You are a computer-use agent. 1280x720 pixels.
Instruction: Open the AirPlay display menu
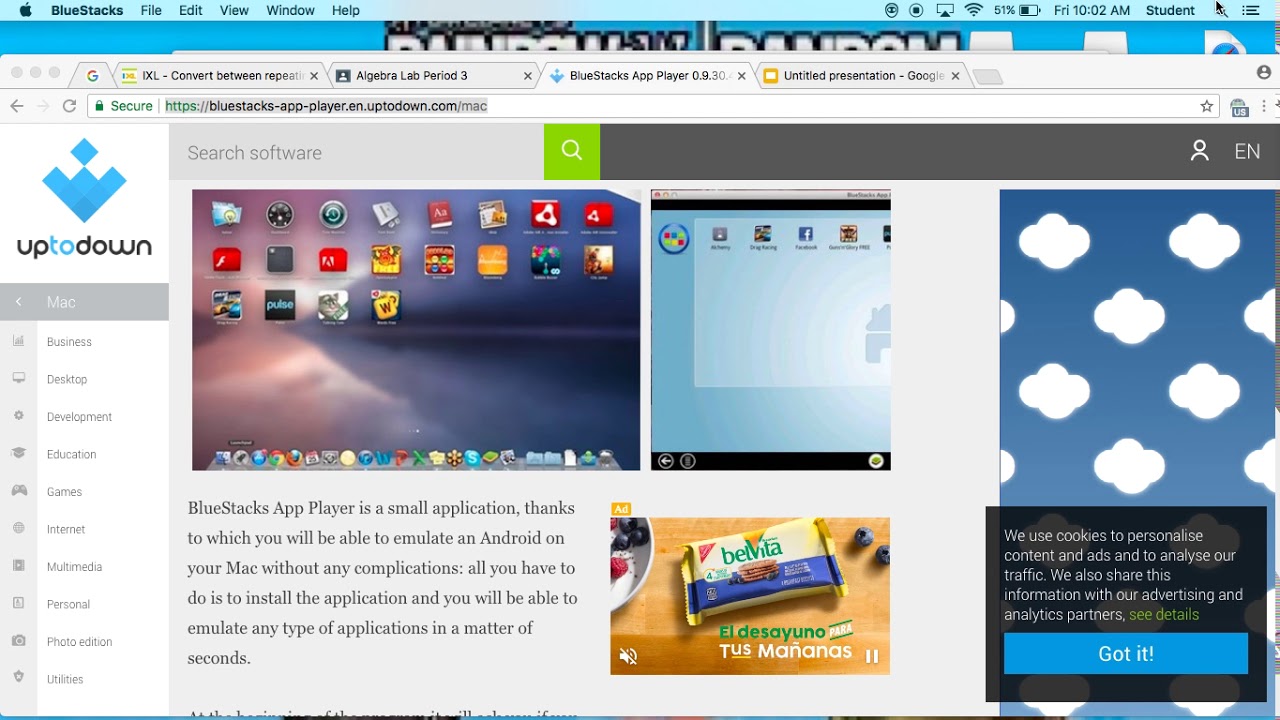(945, 10)
